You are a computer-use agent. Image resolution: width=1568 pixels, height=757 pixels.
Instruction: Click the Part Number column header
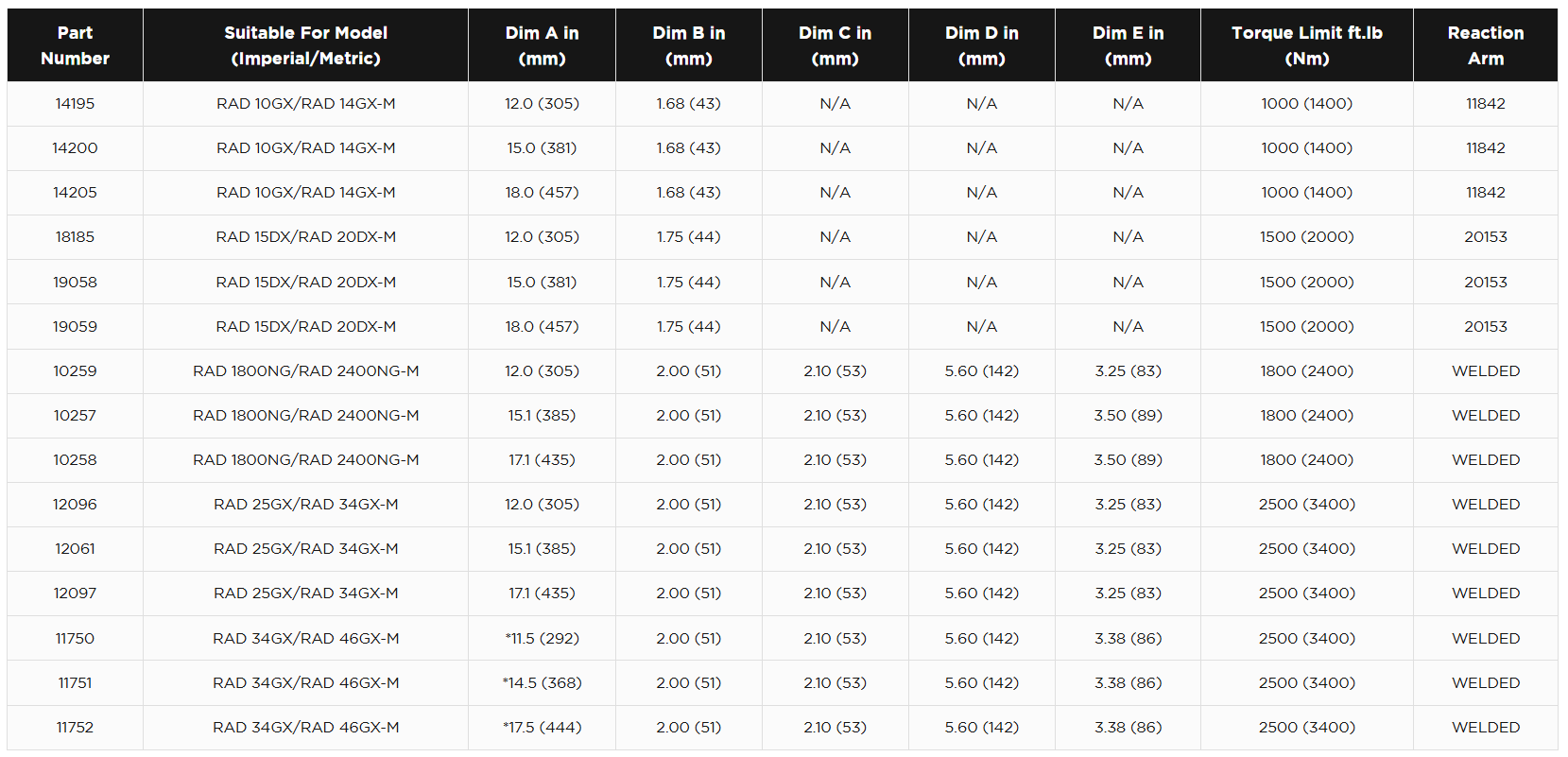click(75, 45)
